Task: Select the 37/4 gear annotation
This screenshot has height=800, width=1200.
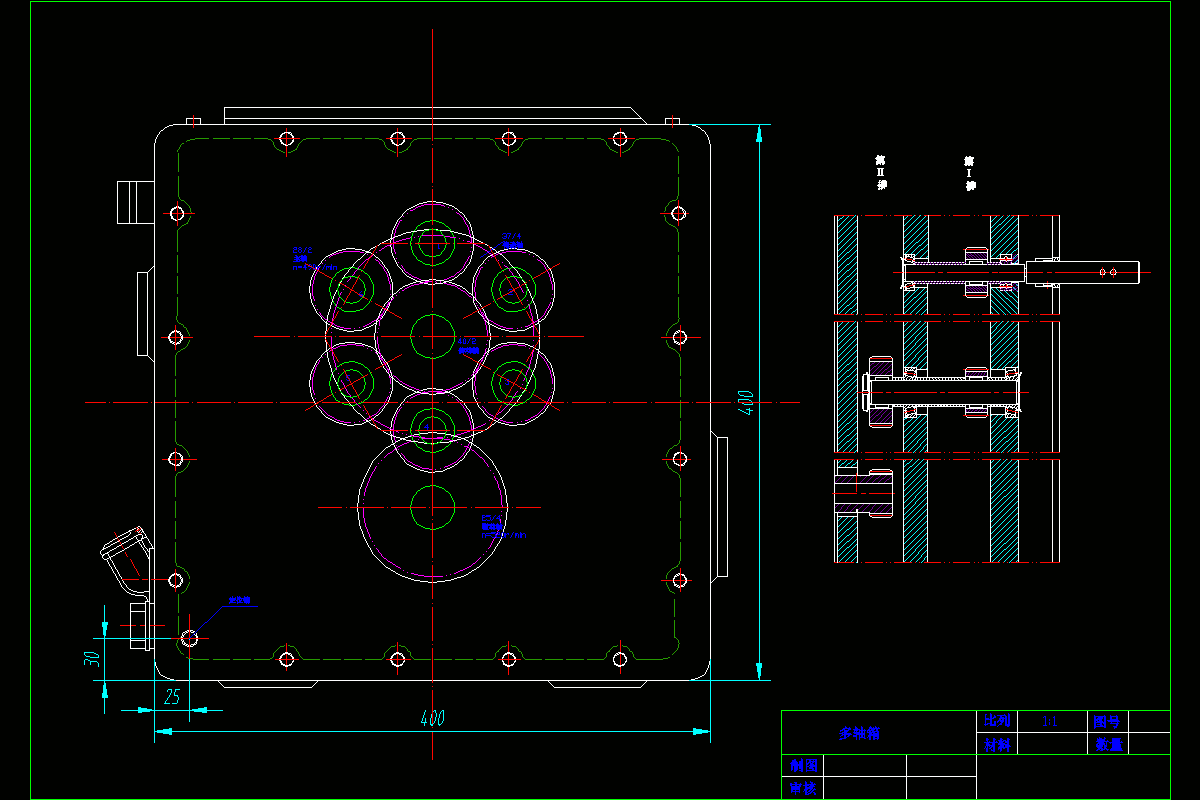Action: point(513,241)
